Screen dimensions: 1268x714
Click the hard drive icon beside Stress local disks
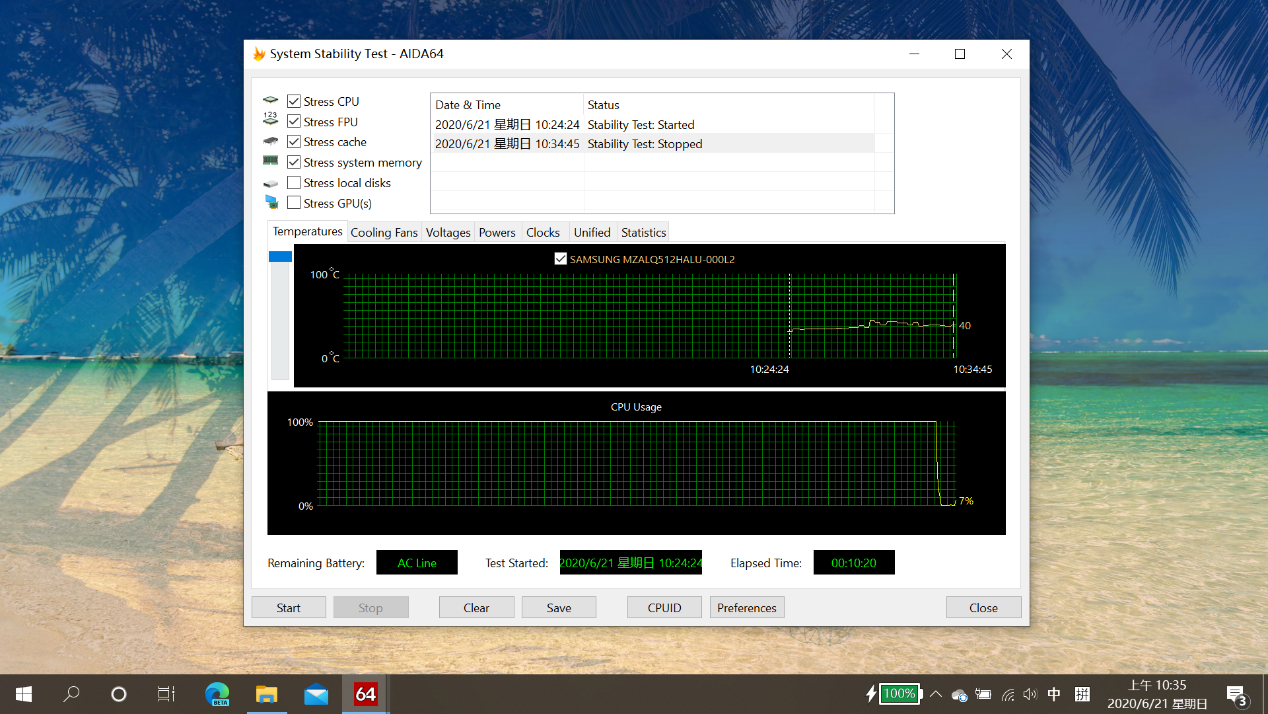pyautogui.click(x=271, y=183)
